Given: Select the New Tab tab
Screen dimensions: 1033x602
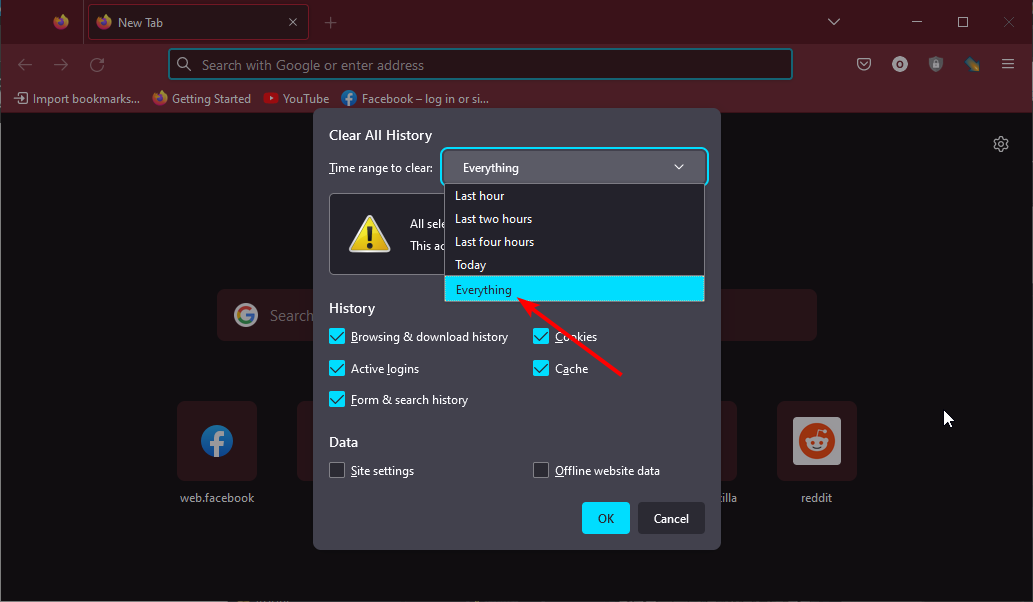Looking at the screenshot, I should click(198, 22).
